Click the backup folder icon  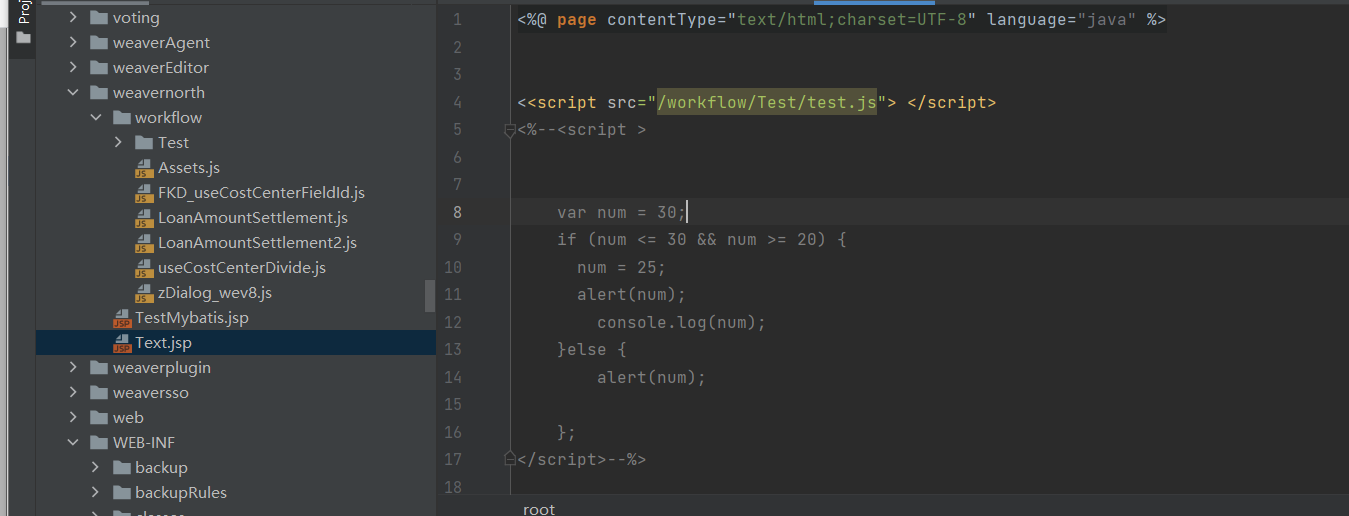(x=121, y=468)
